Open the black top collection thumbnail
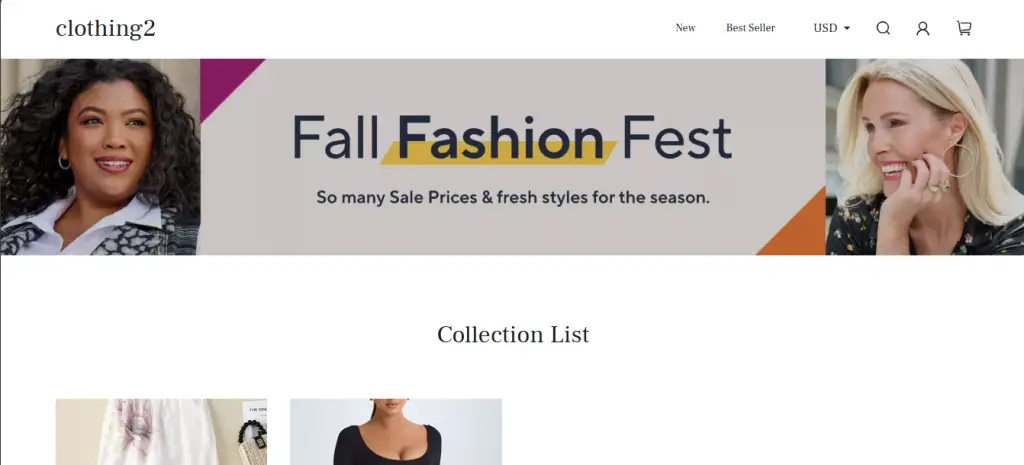The width and height of the screenshot is (1024, 465). (x=396, y=432)
